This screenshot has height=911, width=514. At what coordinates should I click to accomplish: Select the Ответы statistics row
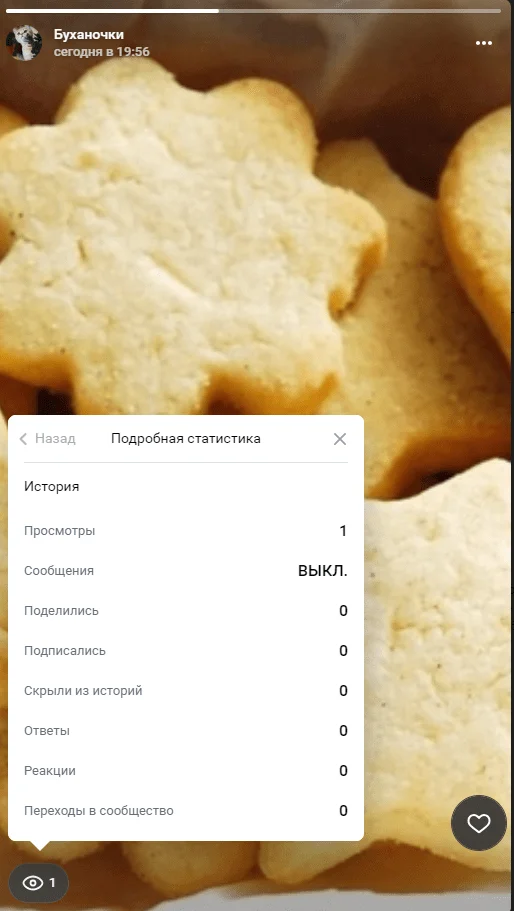186,731
